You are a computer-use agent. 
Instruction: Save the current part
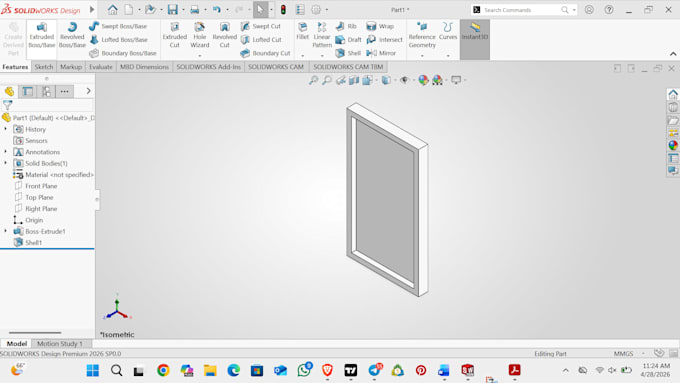[x=173, y=10]
